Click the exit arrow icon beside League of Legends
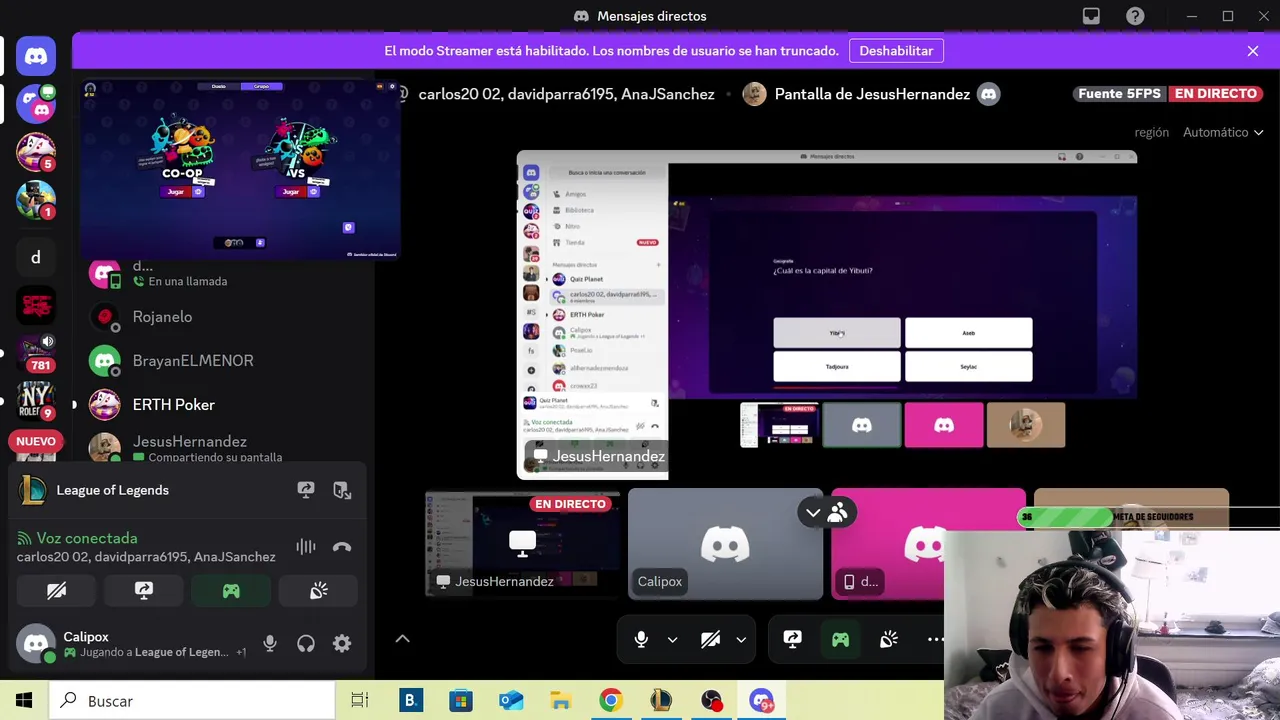The image size is (1280, 720). click(x=342, y=490)
